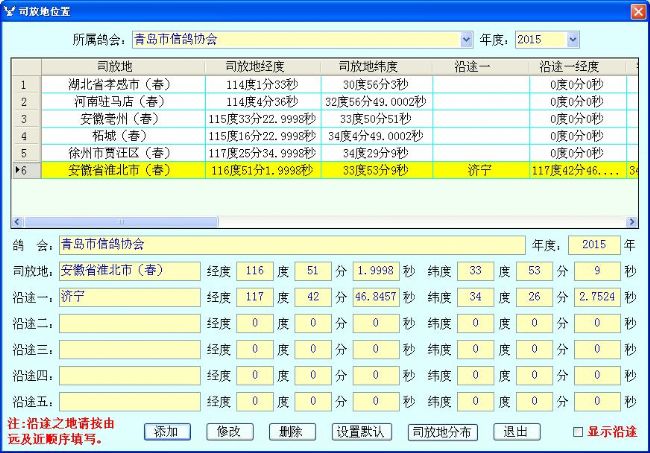Screen dimensions: 650x453
Task: Click the empty 沿途五 name field
Action: [x=130, y=402]
